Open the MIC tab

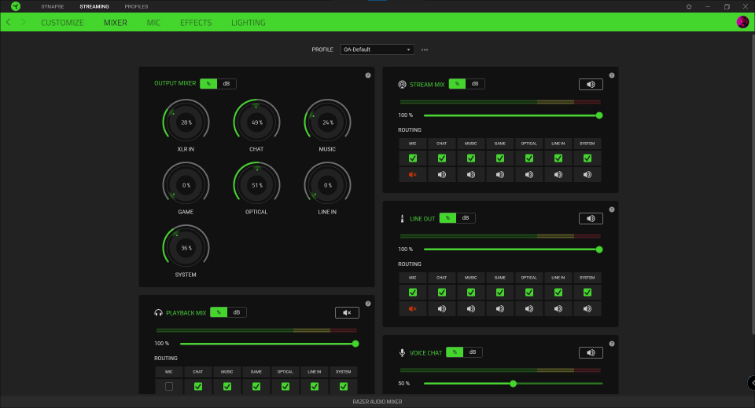154,23
